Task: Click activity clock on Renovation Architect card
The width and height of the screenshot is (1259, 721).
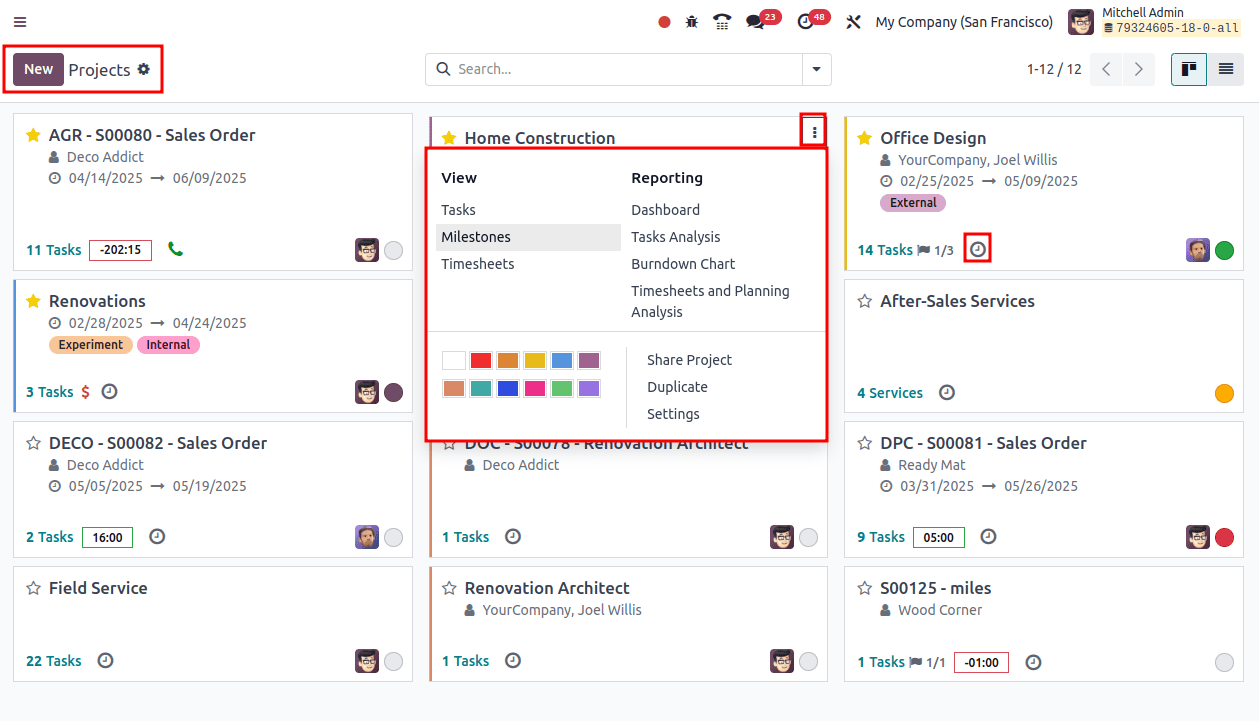Action: [x=513, y=660]
